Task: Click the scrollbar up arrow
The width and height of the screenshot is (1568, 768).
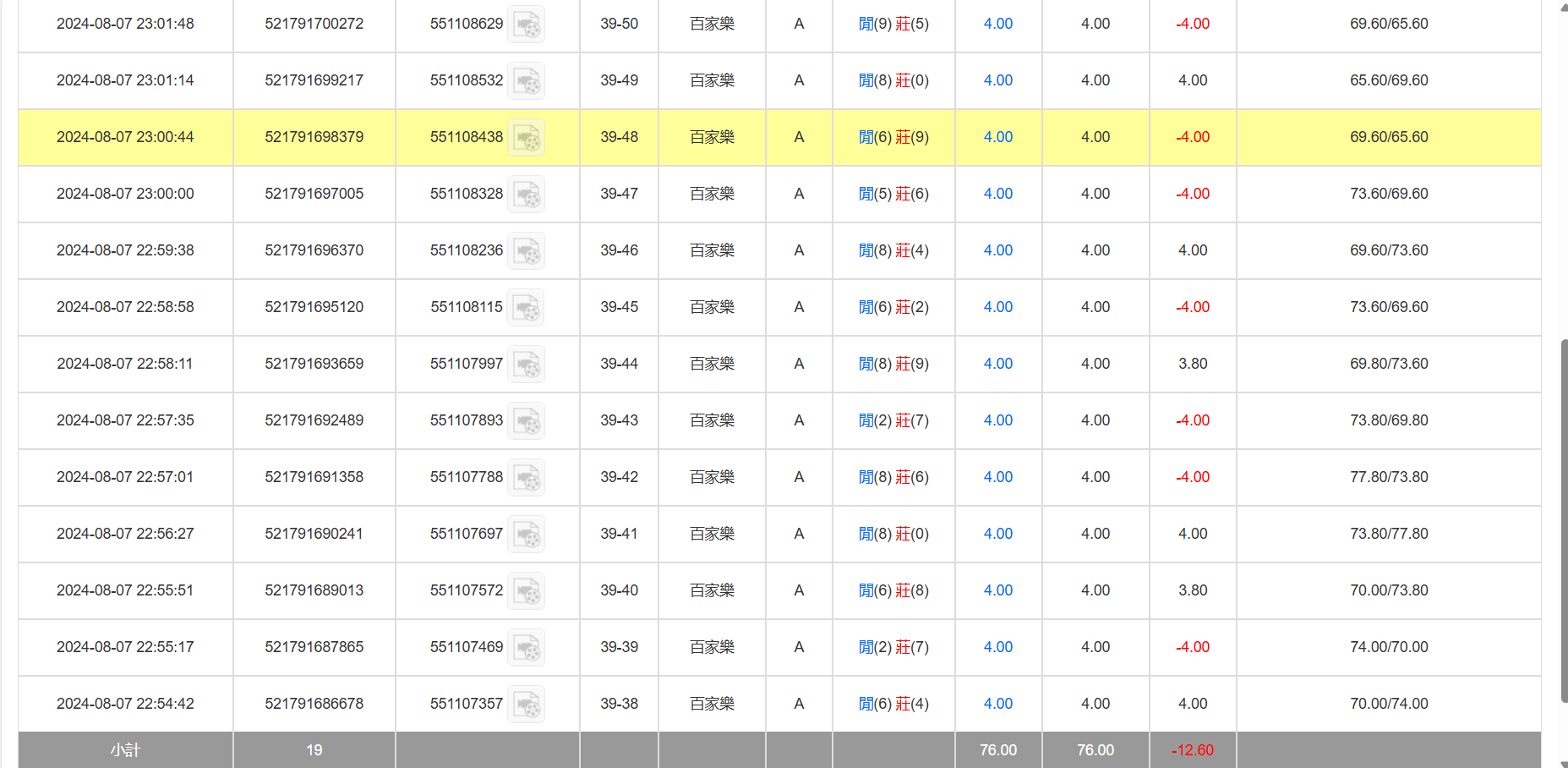Action: (x=1563, y=5)
